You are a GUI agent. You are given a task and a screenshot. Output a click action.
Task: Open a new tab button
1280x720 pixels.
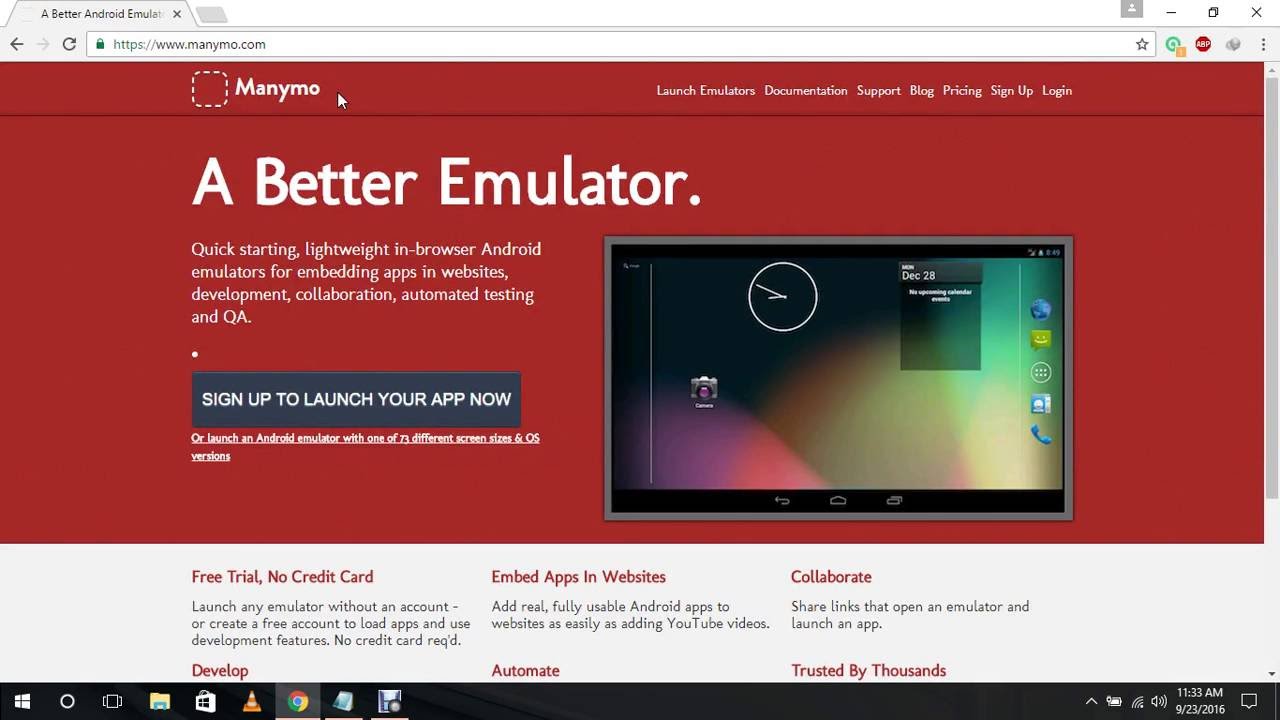(211, 14)
